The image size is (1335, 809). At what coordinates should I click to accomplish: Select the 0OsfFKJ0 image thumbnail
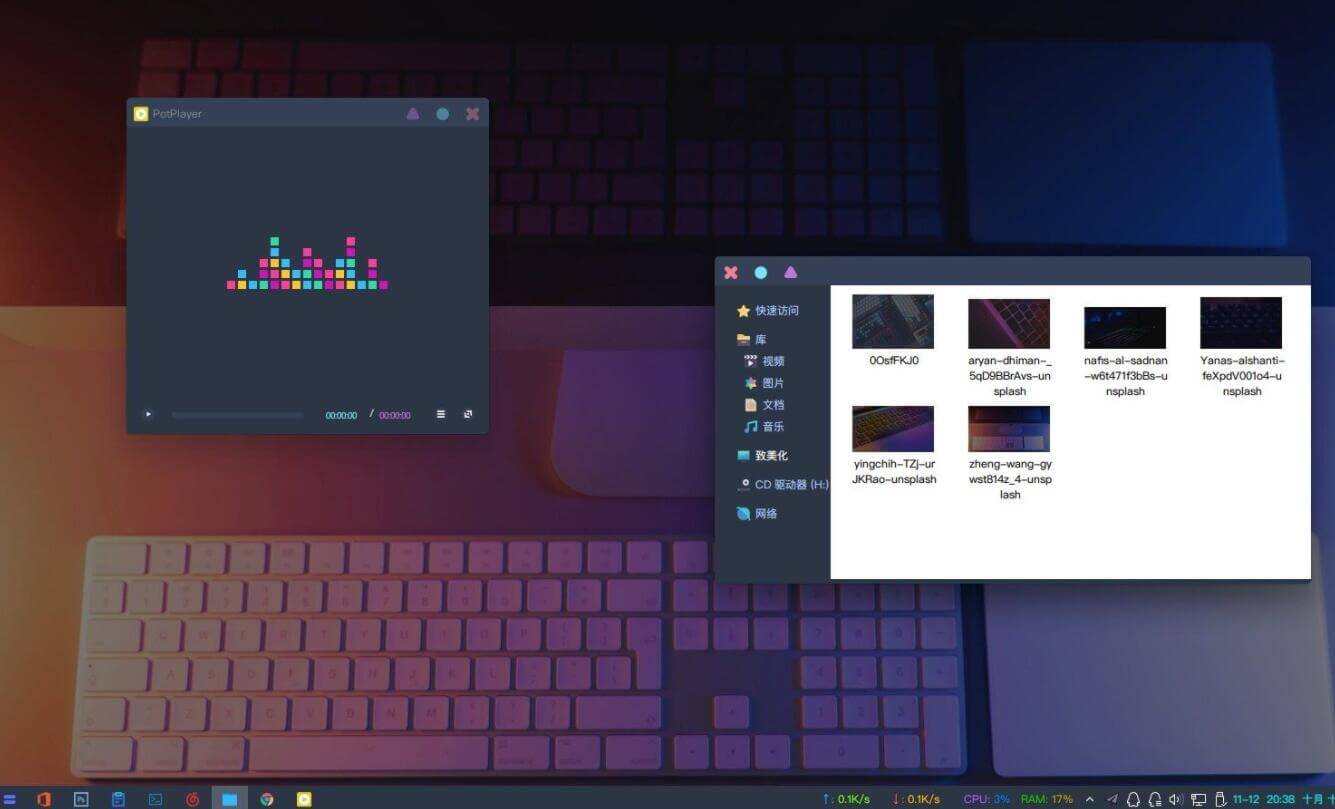[x=893, y=322]
